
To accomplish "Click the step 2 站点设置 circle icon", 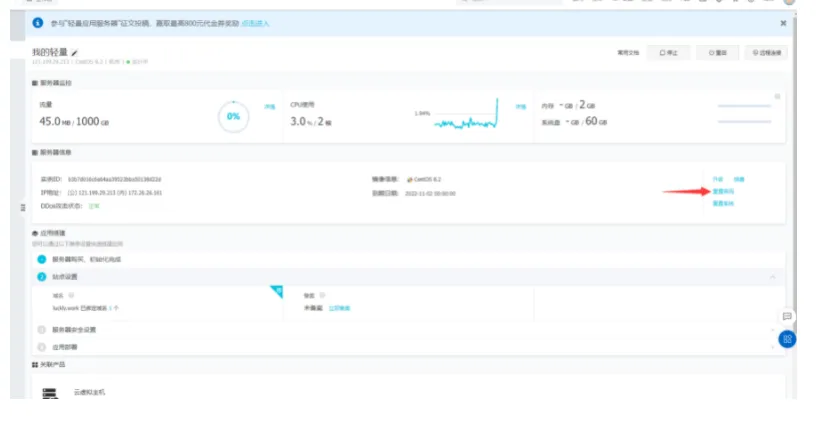I will [x=42, y=277].
